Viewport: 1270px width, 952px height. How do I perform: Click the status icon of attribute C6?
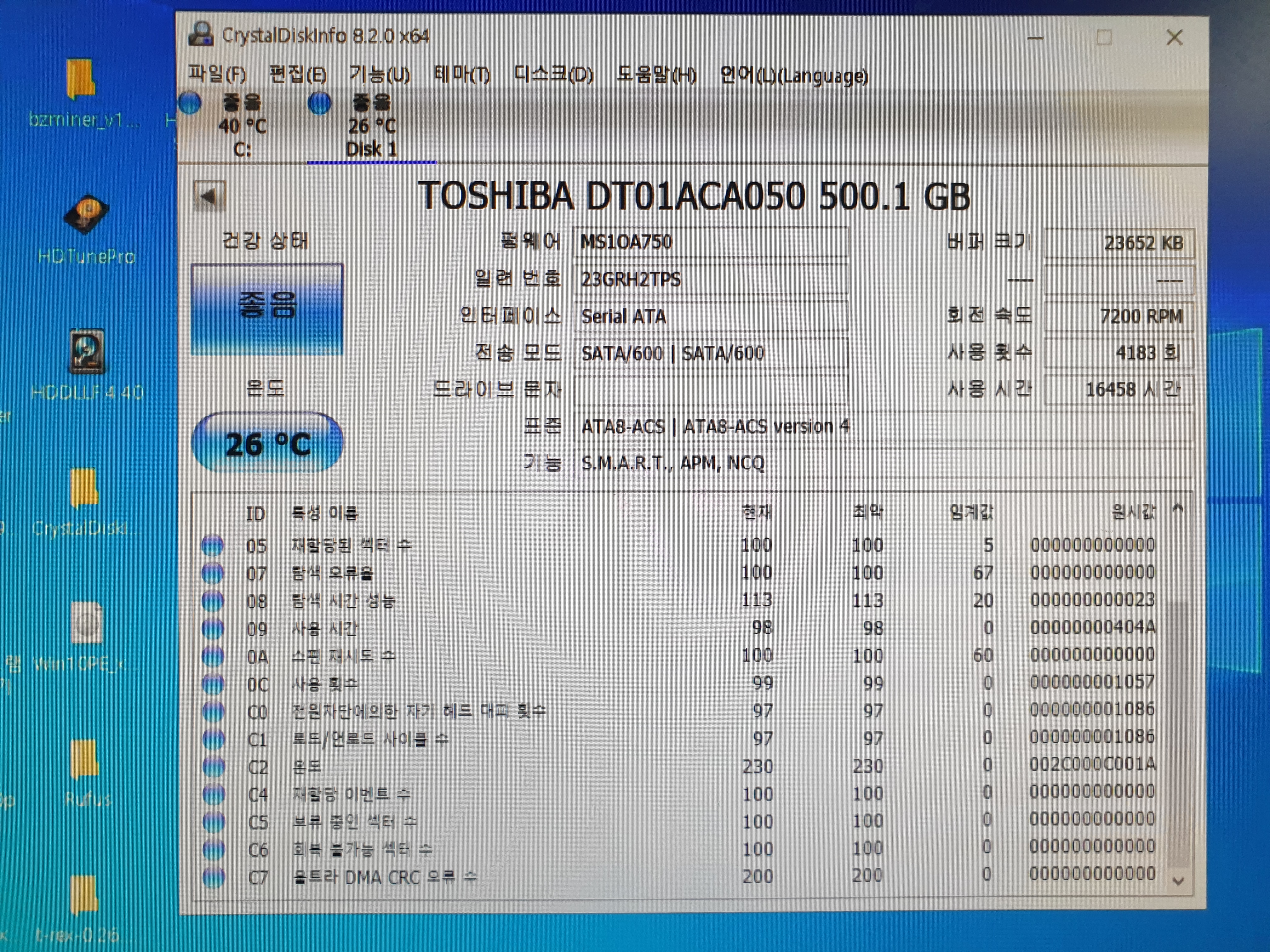214,849
